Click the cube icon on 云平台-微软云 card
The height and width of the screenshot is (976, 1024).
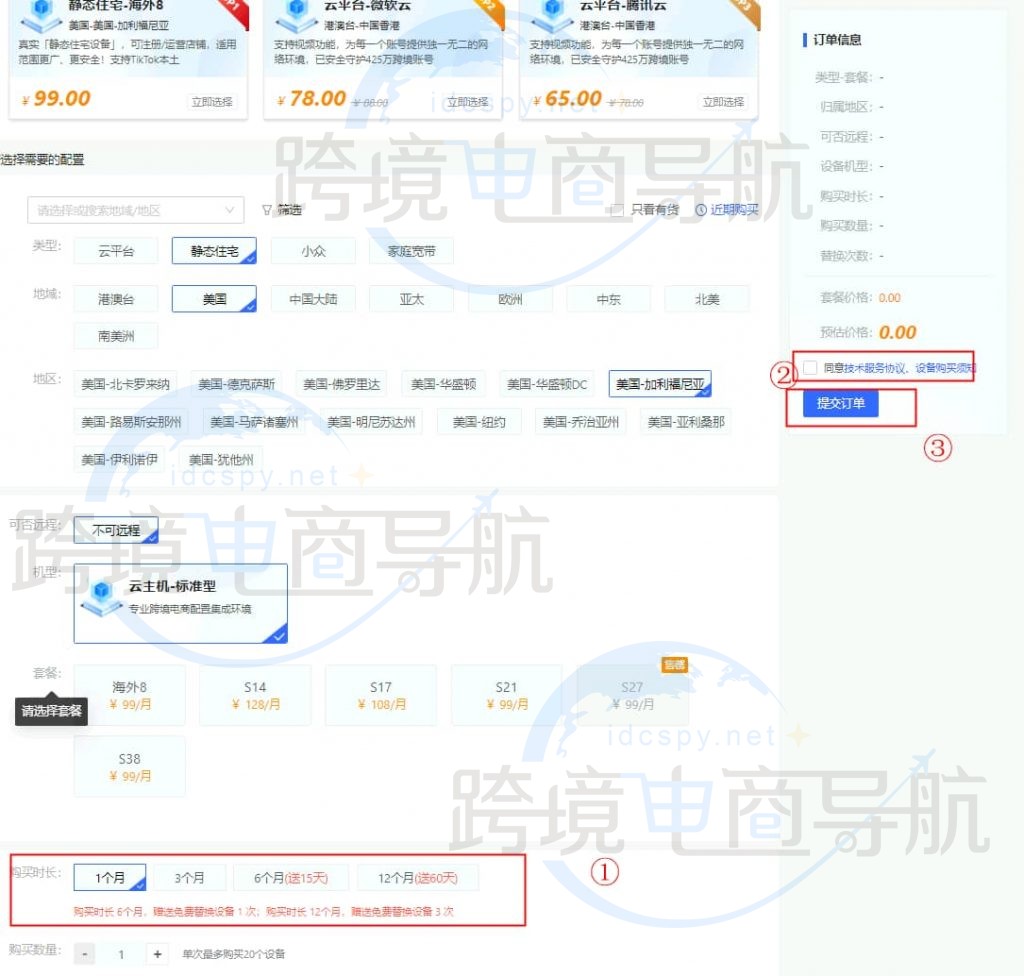(x=296, y=11)
